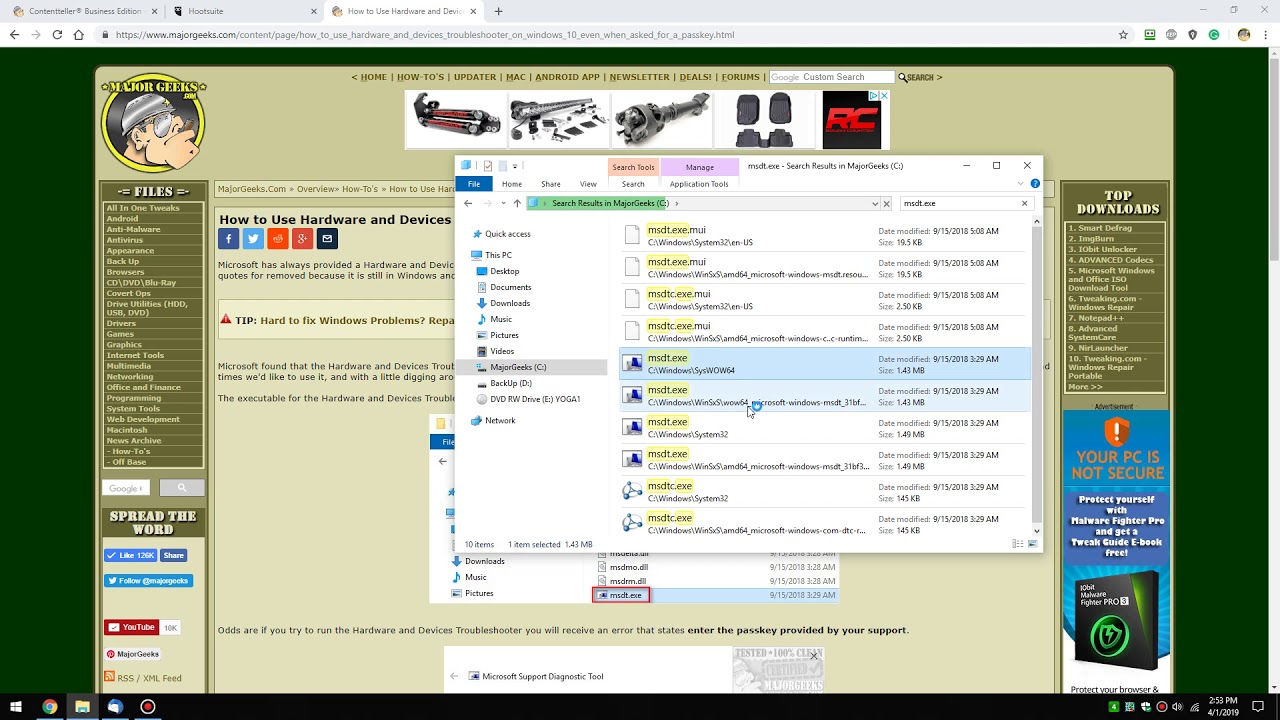Share article via the Google Plus icon

pos(302,239)
